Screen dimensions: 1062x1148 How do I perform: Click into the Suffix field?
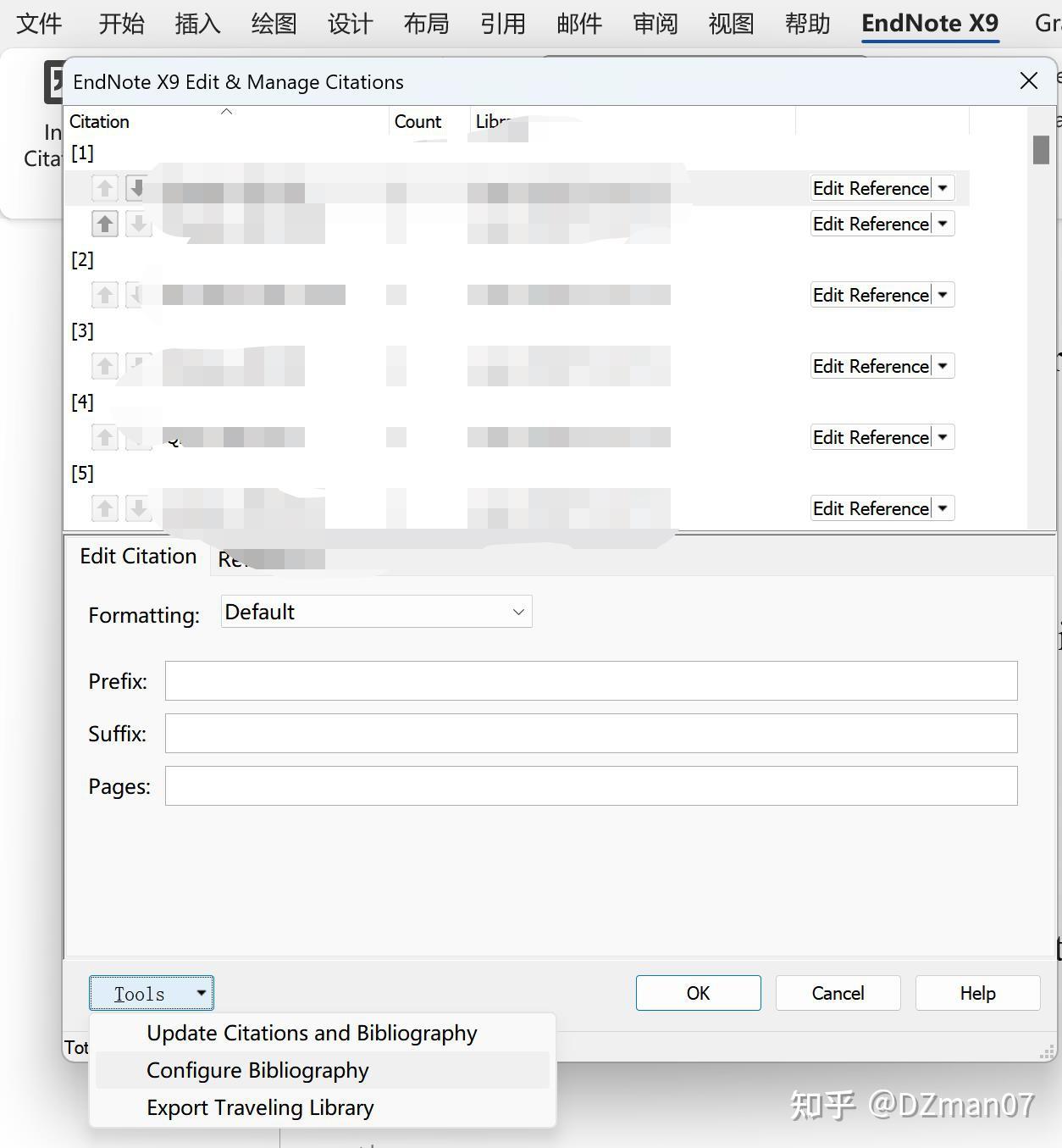[x=591, y=733]
